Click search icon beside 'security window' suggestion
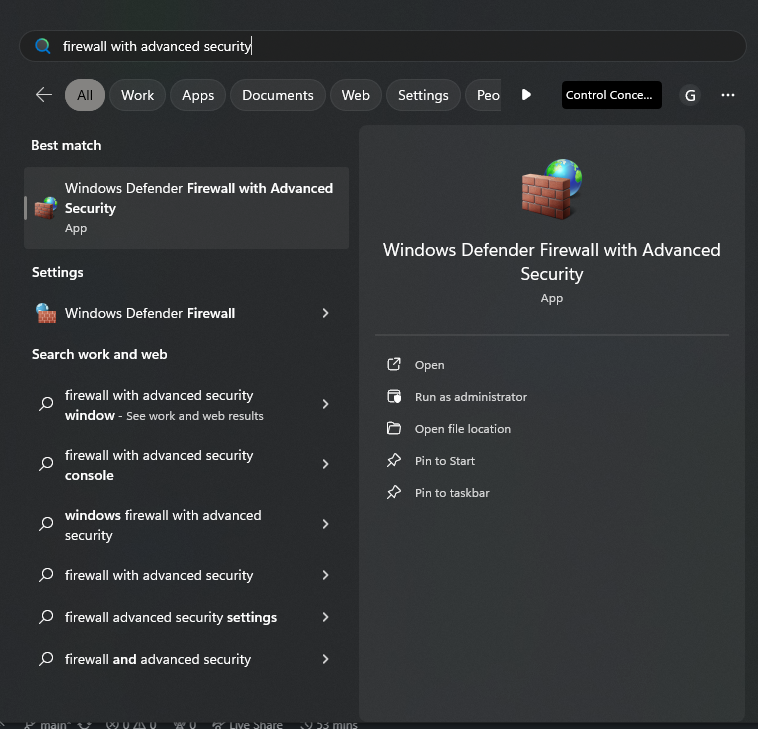This screenshot has height=729, width=758. [x=46, y=404]
